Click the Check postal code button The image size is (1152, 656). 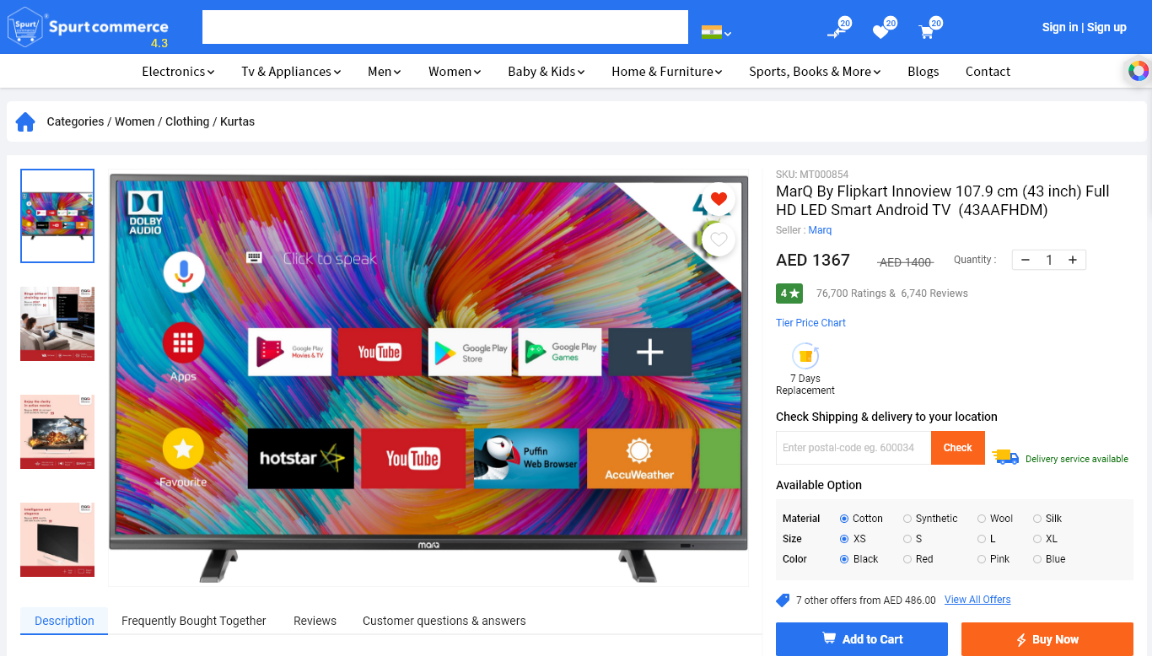pyautogui.click(x=957, y=447)
